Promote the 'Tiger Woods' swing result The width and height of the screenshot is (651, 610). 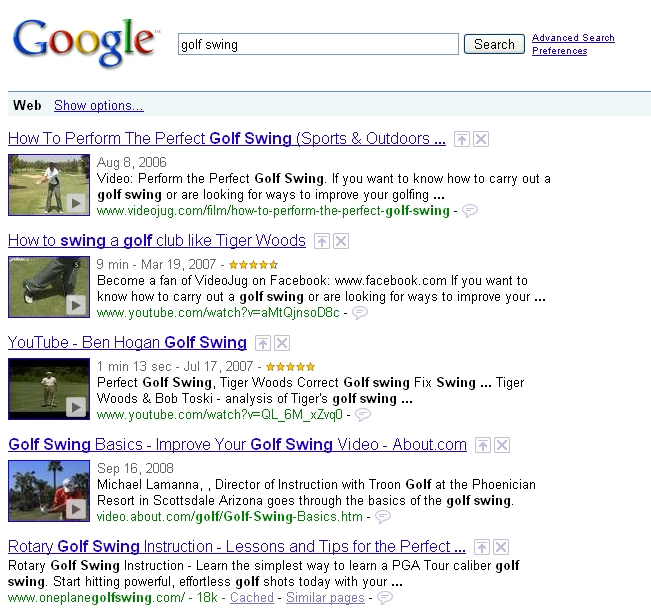coord(322,241)
